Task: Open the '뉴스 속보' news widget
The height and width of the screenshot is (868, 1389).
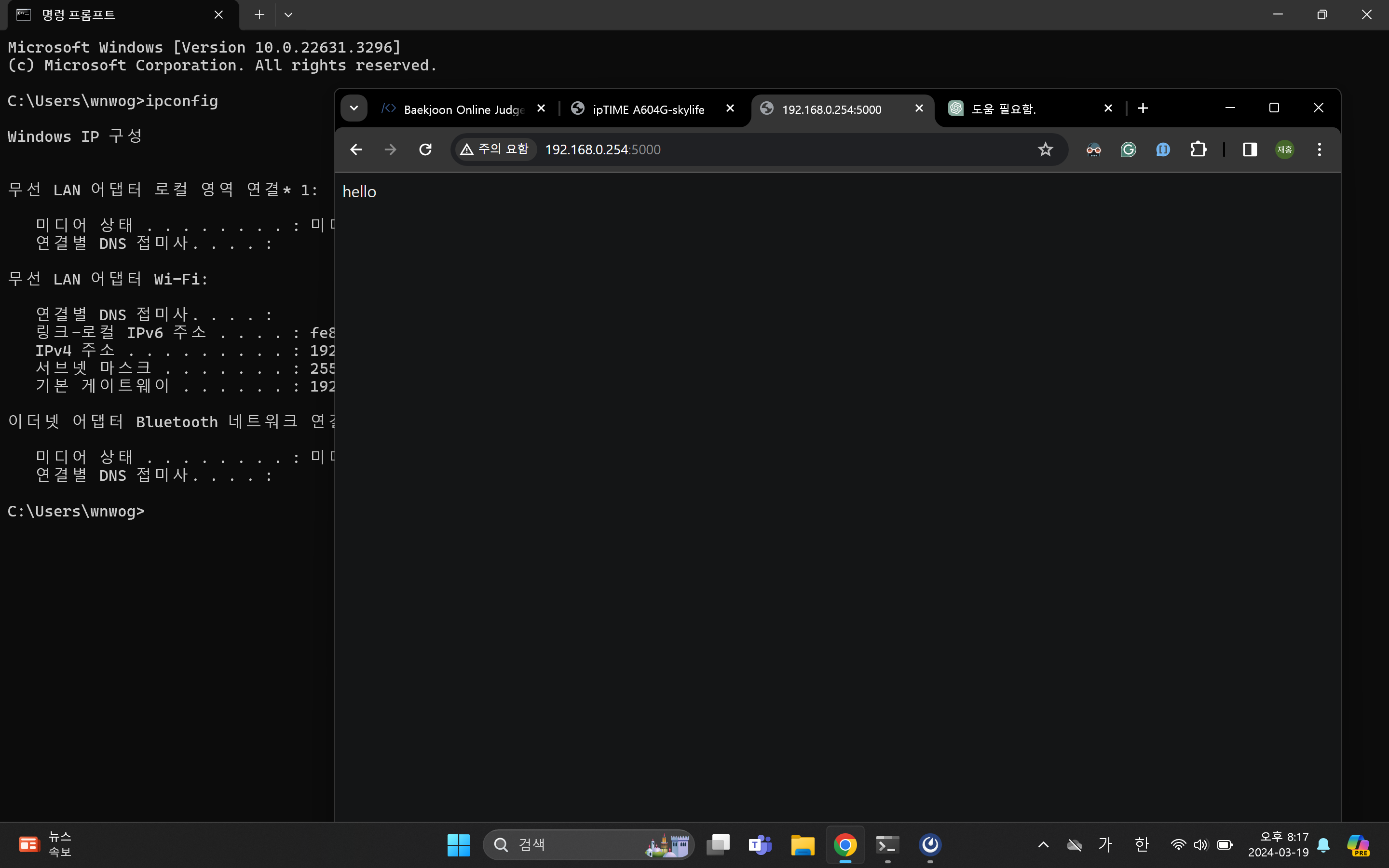Action: click(x=46, y=845)
